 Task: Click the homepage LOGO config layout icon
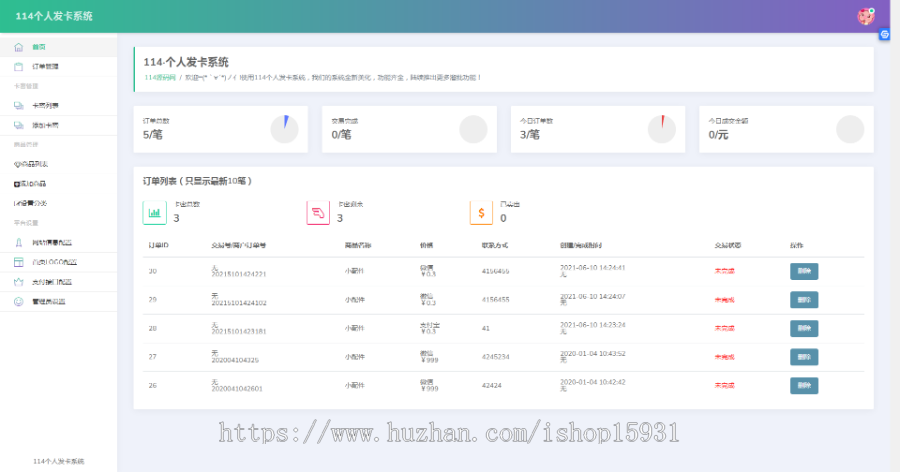click(18, 262)
